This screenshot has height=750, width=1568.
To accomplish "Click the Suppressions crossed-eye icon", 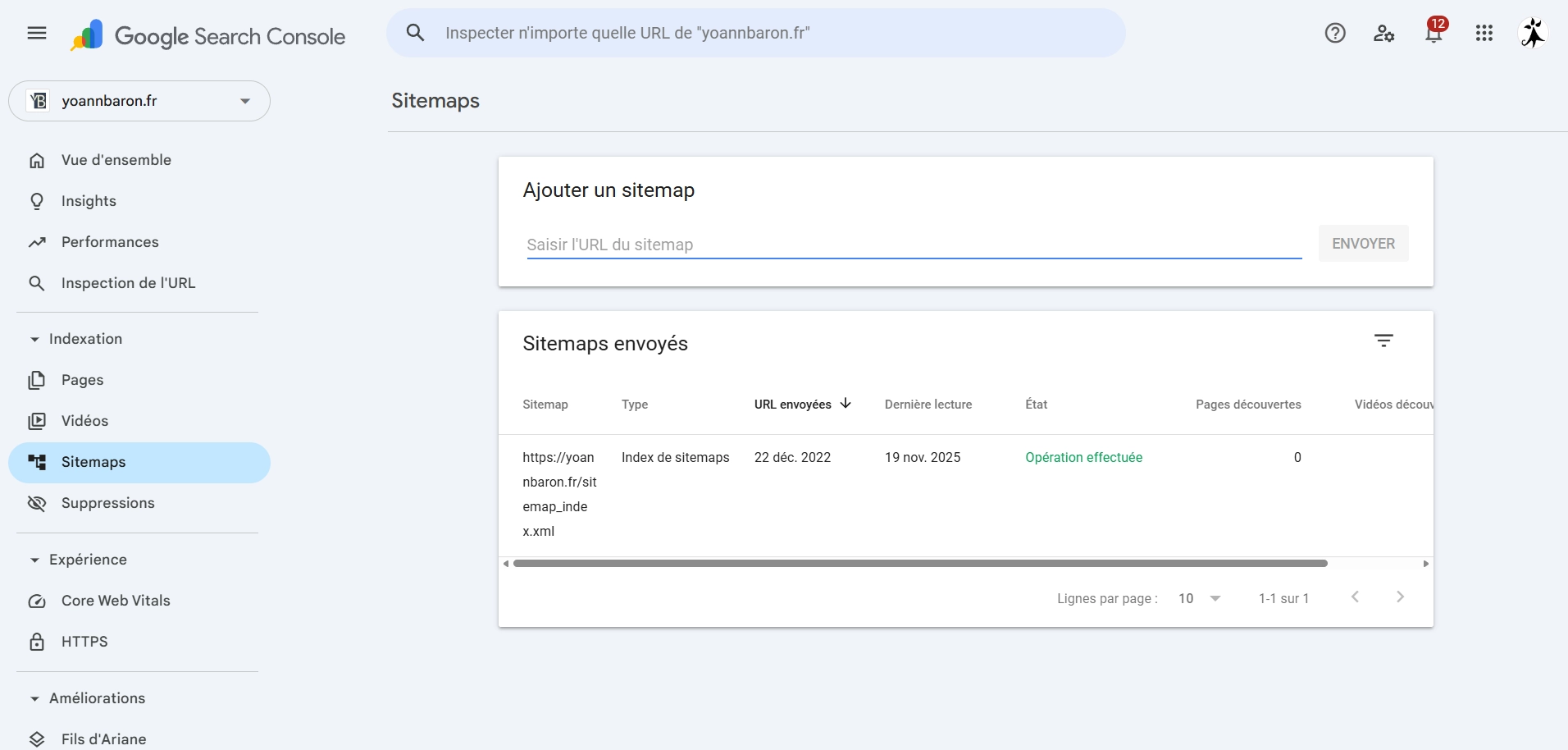I will [x=37, y=503].
